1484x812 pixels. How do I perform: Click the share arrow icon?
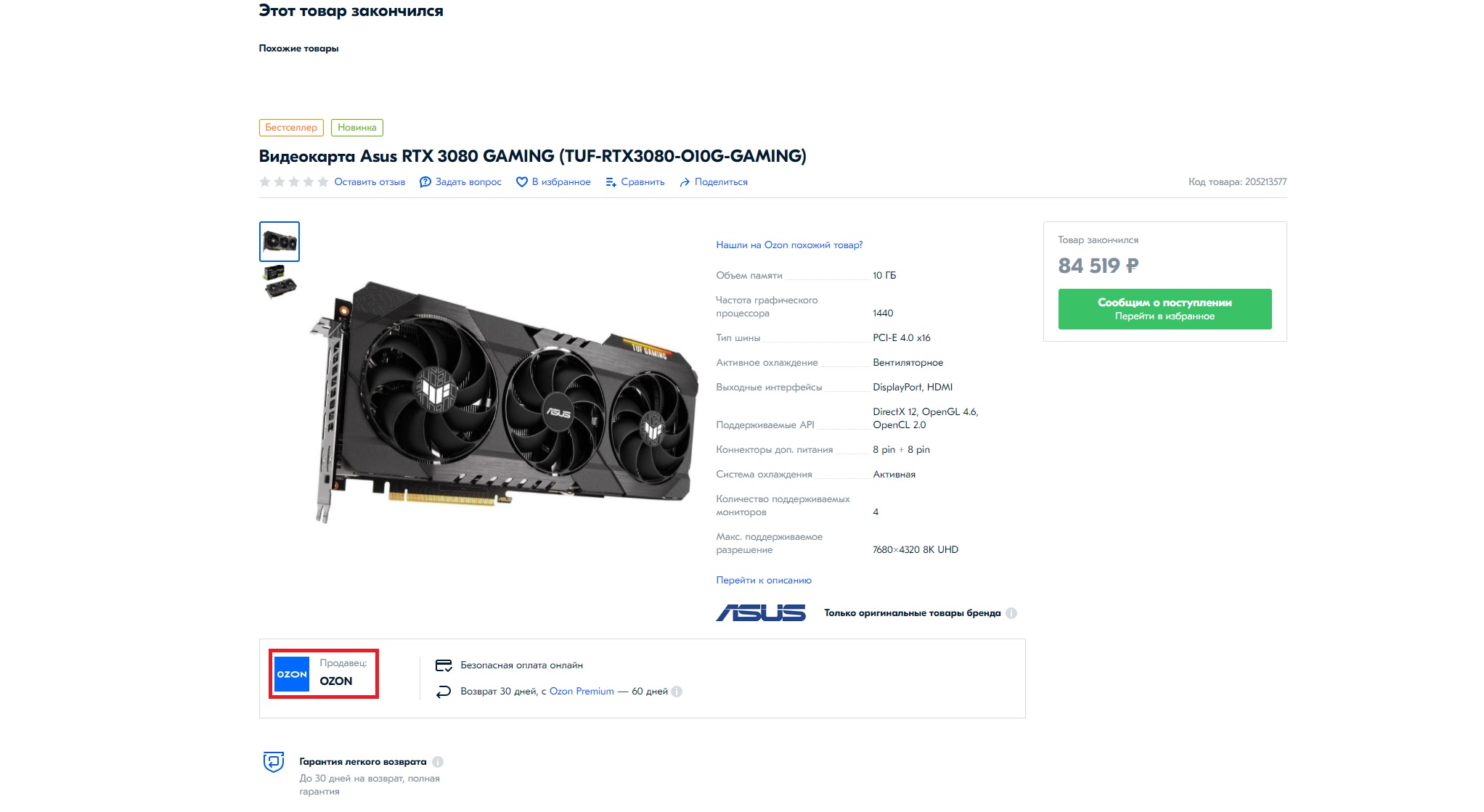click(685, 182)
